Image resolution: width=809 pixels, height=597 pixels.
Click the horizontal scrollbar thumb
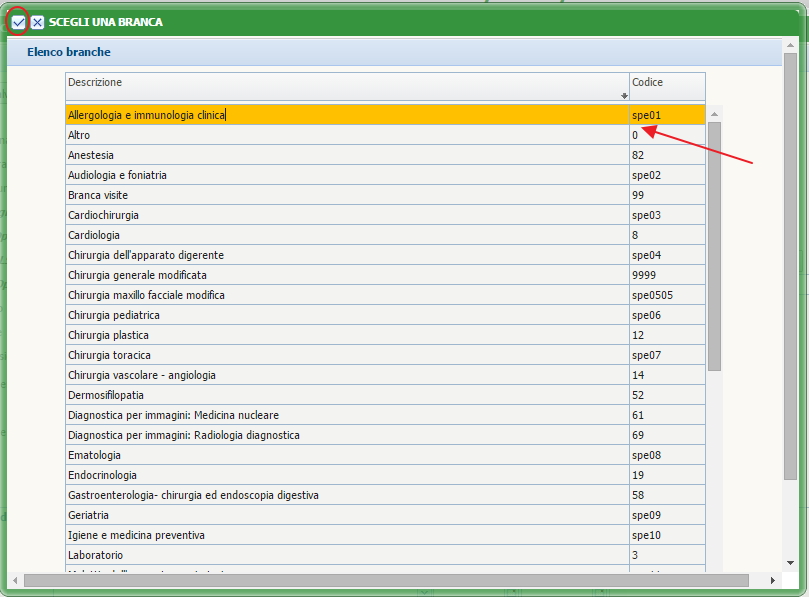[385, 580]
